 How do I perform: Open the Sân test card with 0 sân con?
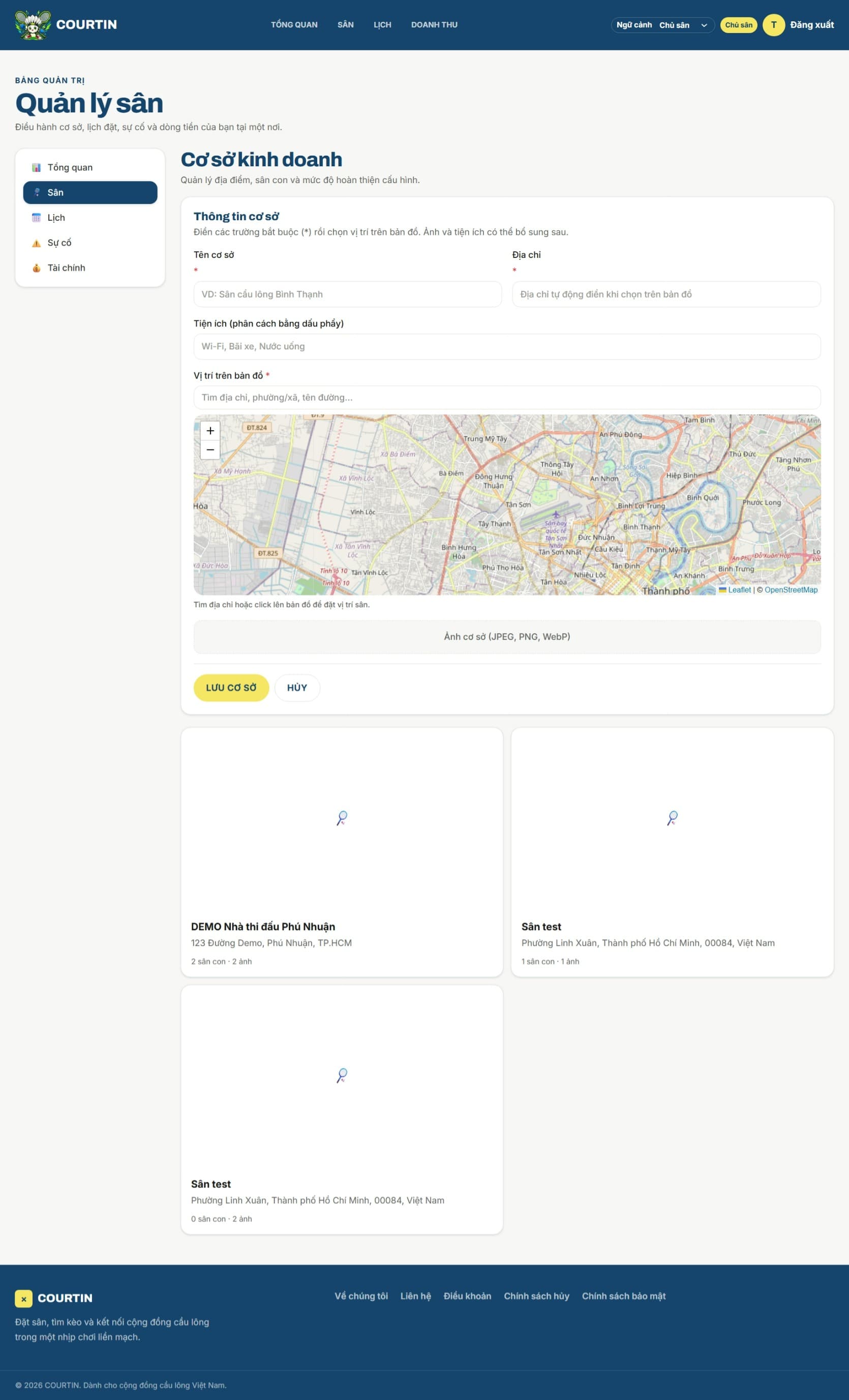pyautogui.click(x=342, y=1110)
